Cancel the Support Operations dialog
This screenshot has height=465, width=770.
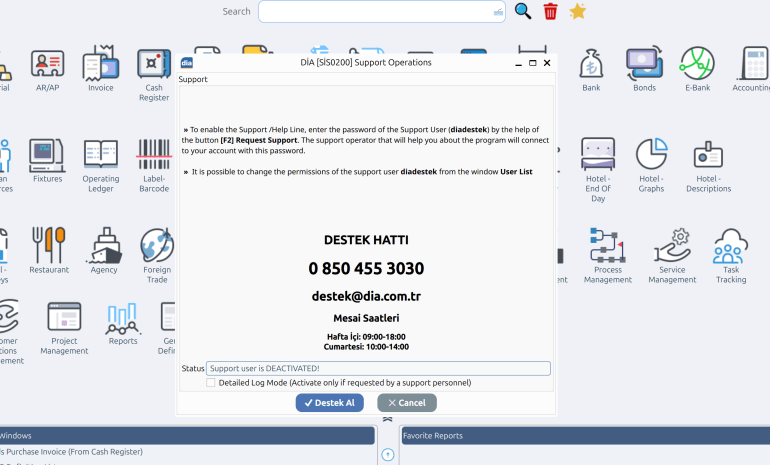tap(407, 403)
